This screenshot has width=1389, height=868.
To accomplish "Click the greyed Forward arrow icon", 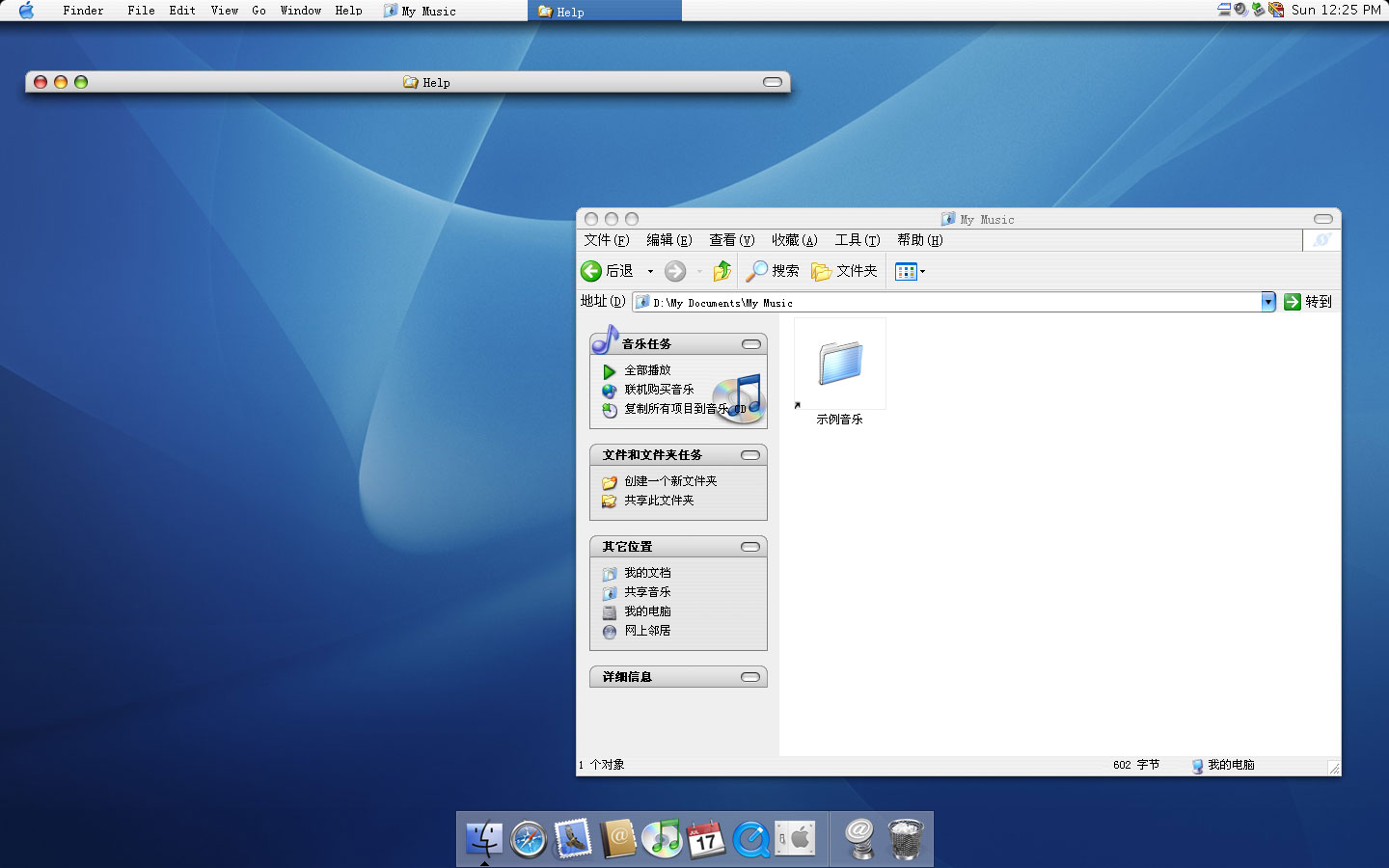I will click(675, 271).
